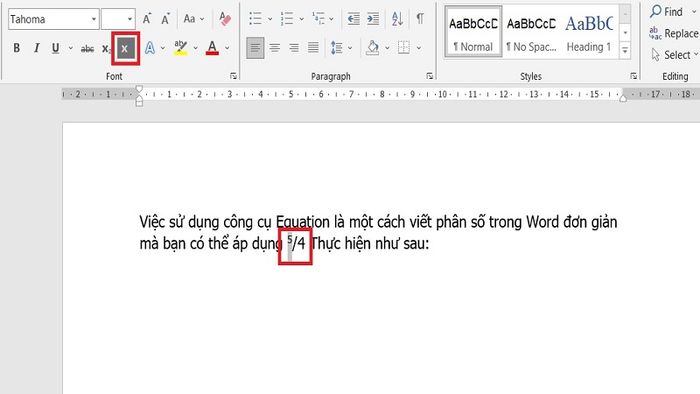This screenshot has height=394, width=700.
Task: Apply Text Effects and Typography
Action: [150, 48]
